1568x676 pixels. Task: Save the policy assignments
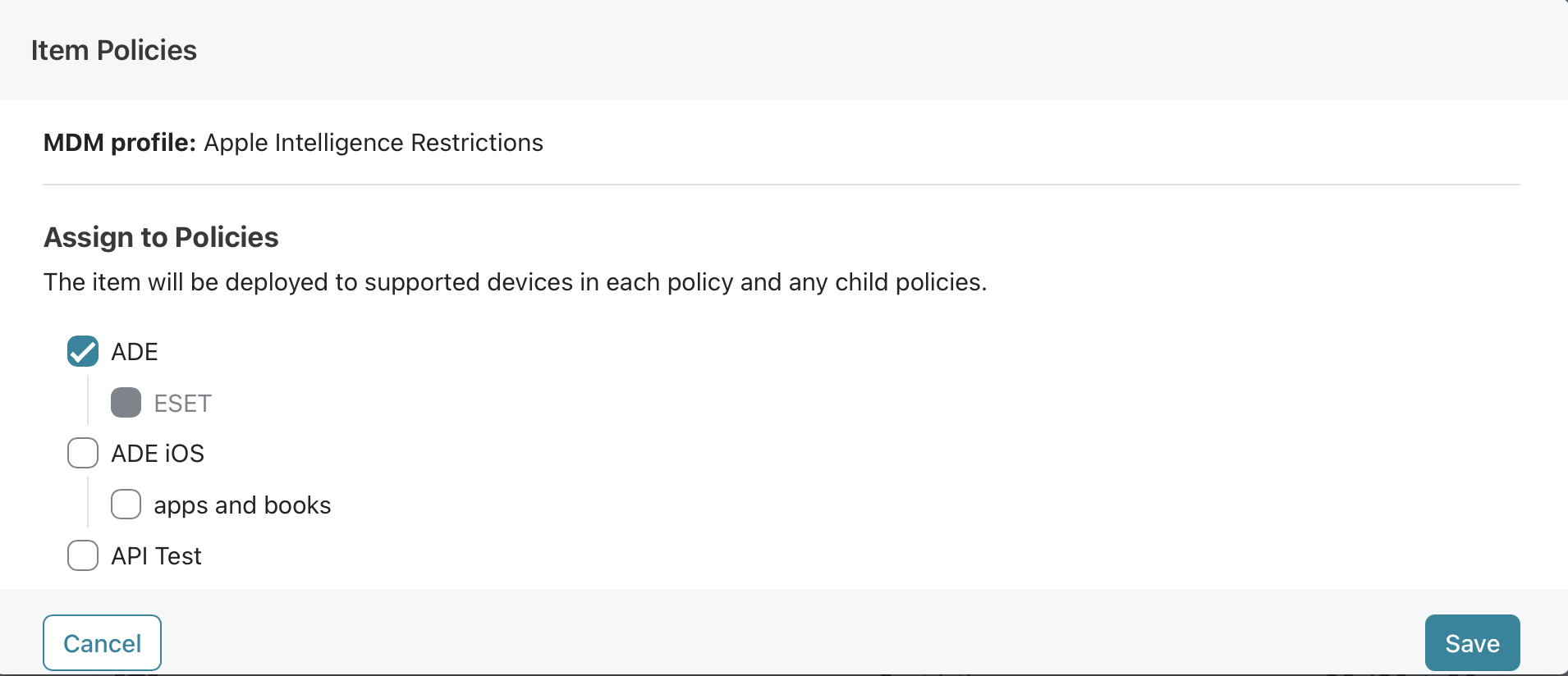[1472, 643]
